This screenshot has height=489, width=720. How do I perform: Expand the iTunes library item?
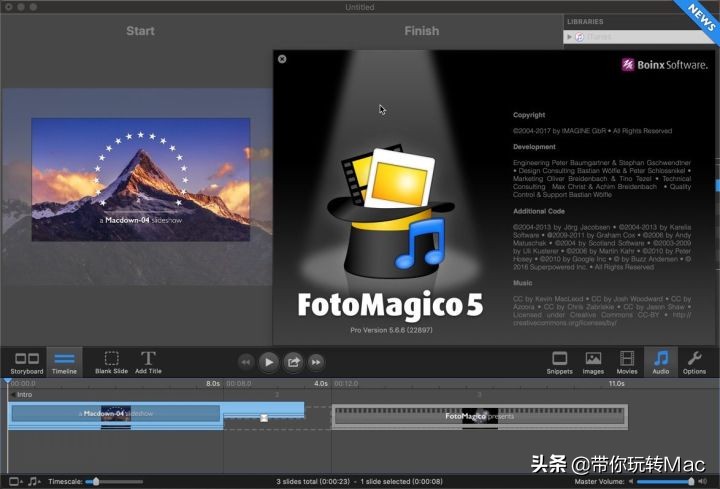[570, 37]
